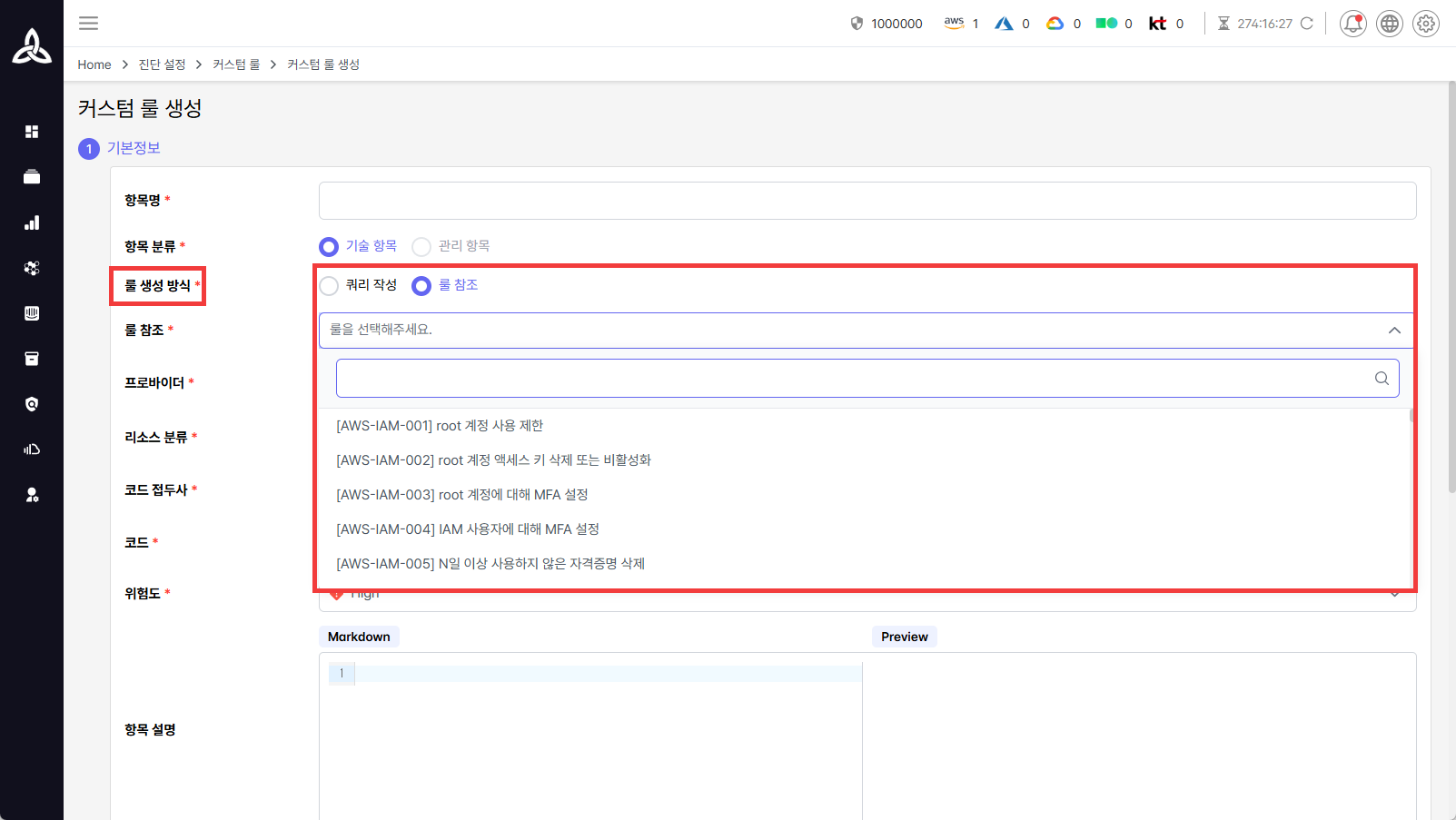Select the 기술 항목 radio button
This screenshot has height=820, width=1456.
[329, 247]
